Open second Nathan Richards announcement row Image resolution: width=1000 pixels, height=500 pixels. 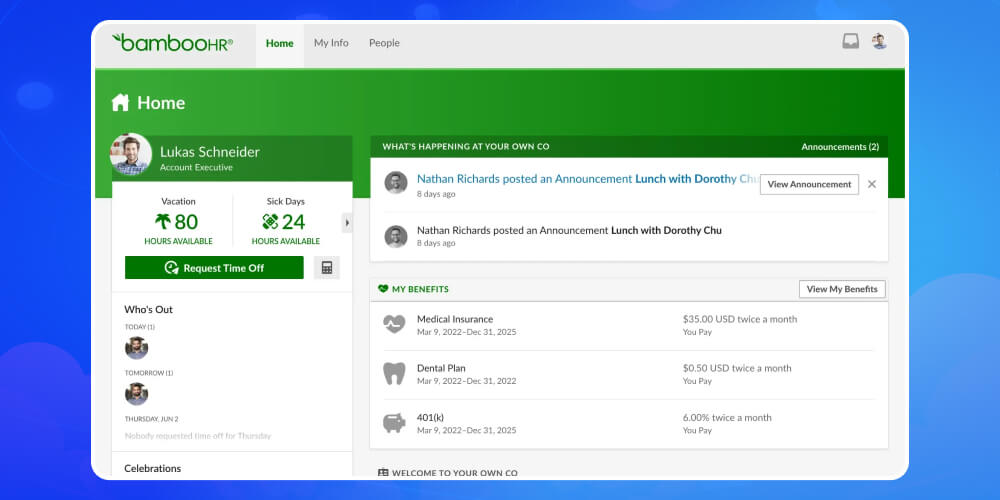click(x=629, y=236)
